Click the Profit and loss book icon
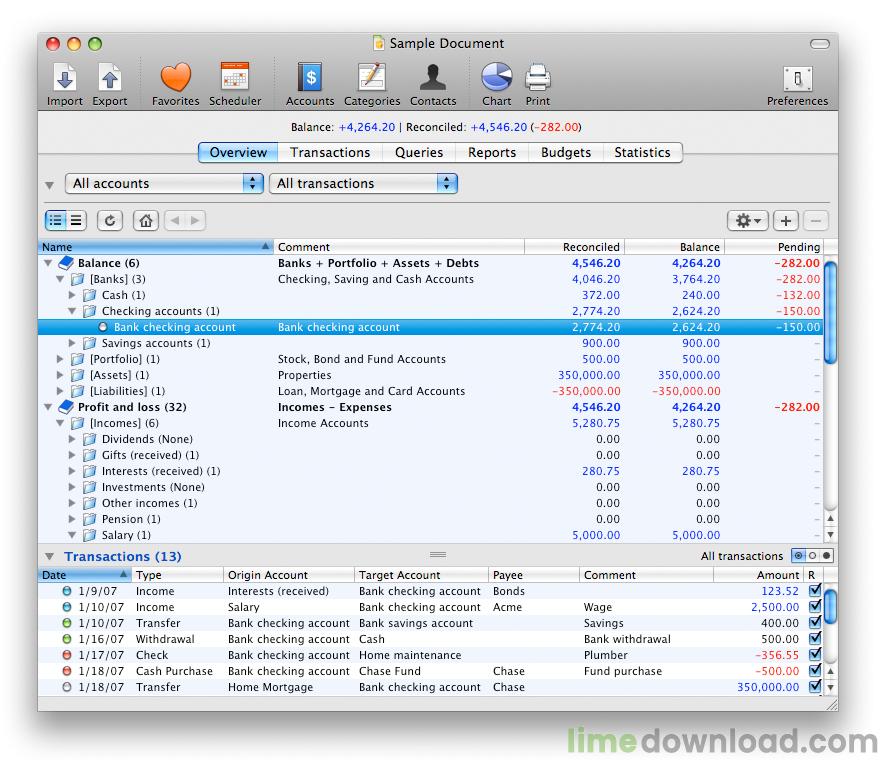The height and width of the screenshot is (772, 885). 66,407
